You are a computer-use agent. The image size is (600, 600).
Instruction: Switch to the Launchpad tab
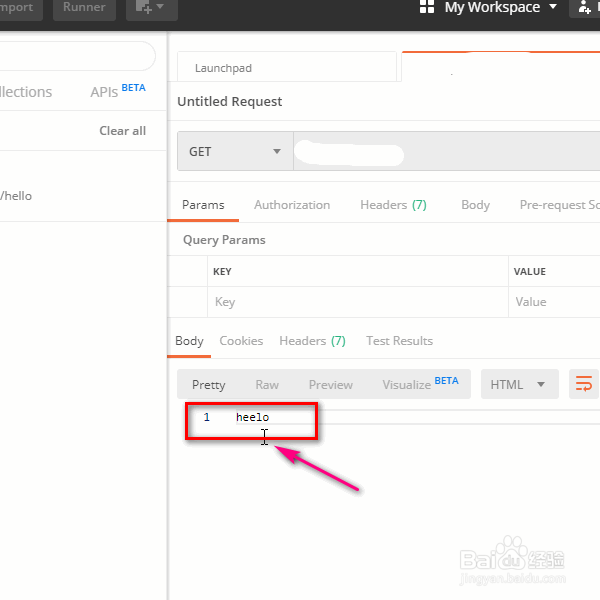(x=287, y=68)
